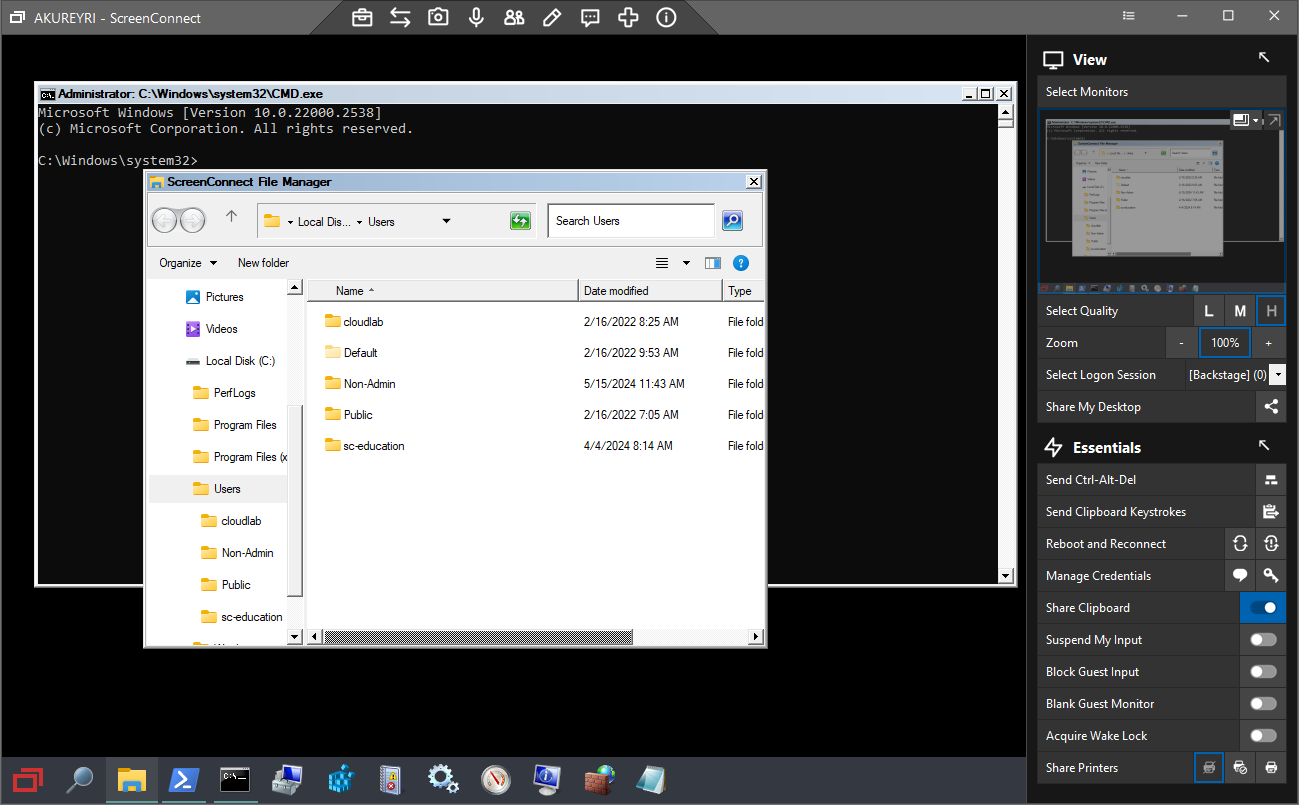The image size is (1299, 805).
Task: Increase zoom with the plus button
Action: coord(1269,343)
